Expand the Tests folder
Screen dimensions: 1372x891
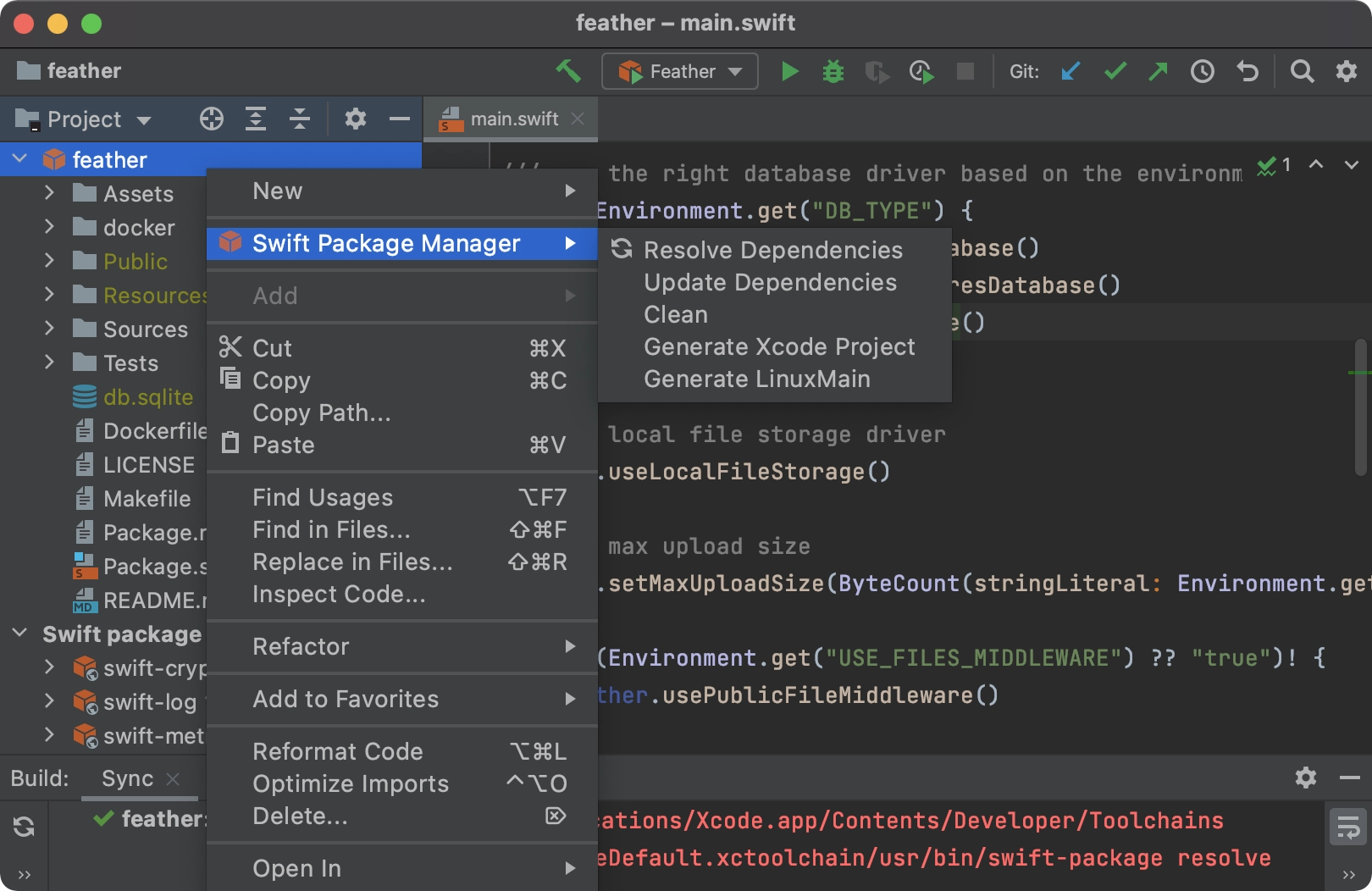click(49, 362)
